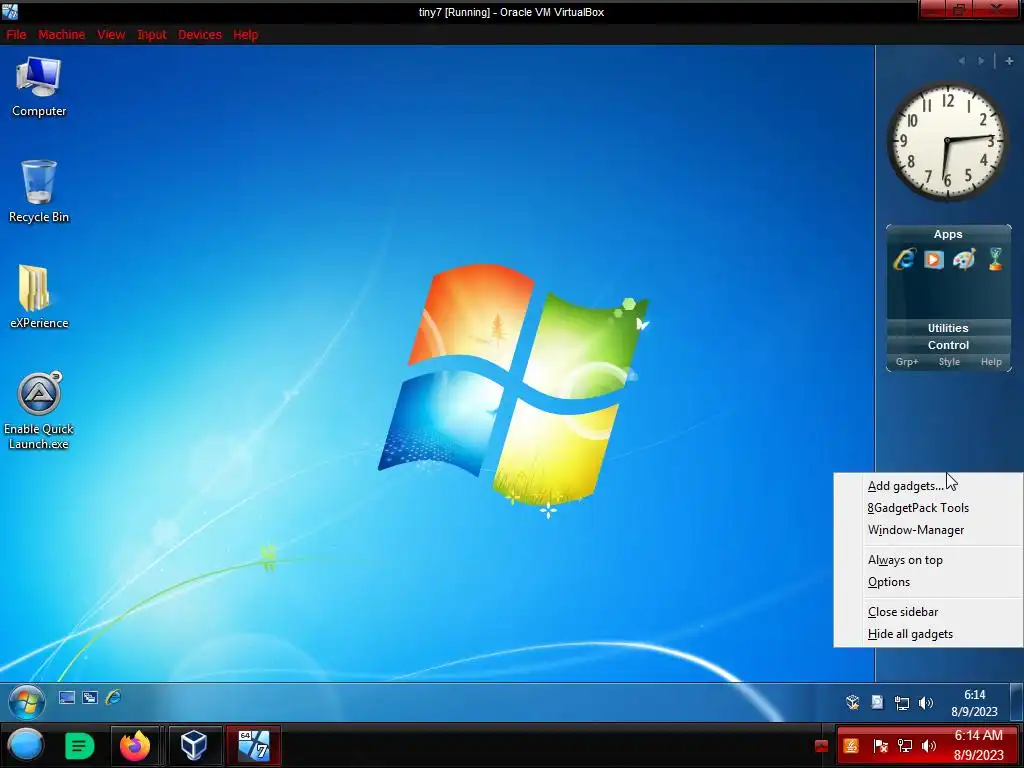Open Paint from the Apps gadget
This screenshot has height=768, width=1024.
964,259
